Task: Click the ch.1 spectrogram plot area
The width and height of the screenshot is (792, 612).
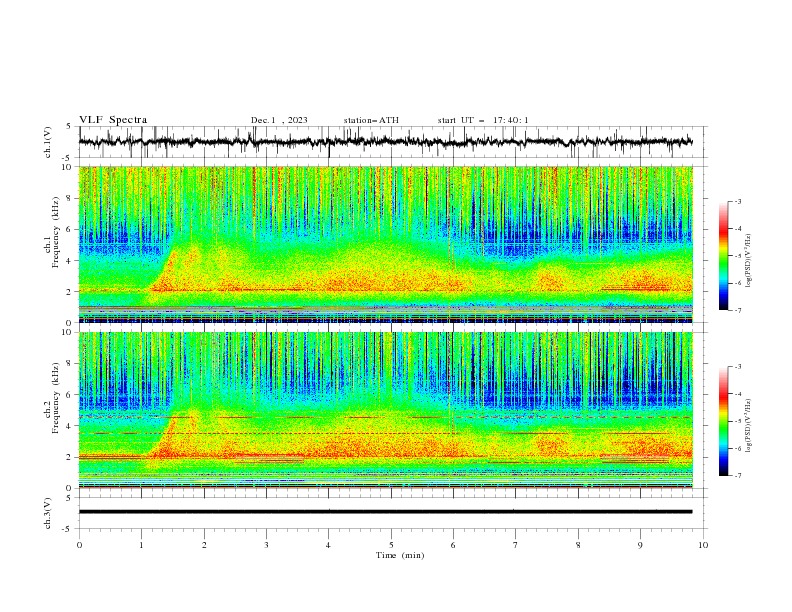Action: pyautogui.click(x=385, y=244)
